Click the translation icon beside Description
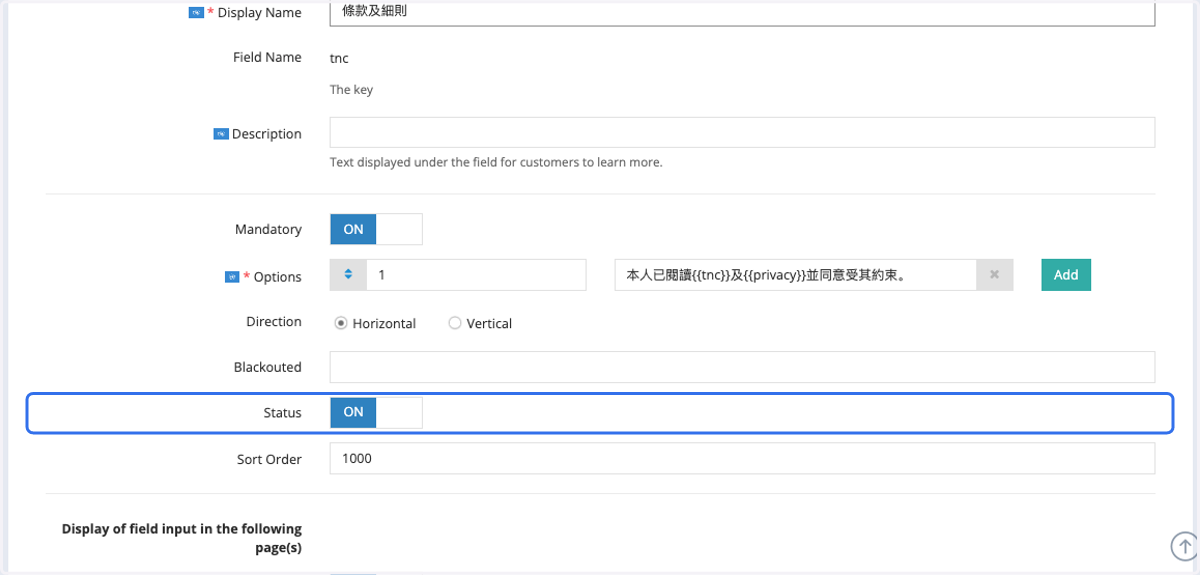The height and width of the screenshot is (575, 1200). tap(221, 134)
